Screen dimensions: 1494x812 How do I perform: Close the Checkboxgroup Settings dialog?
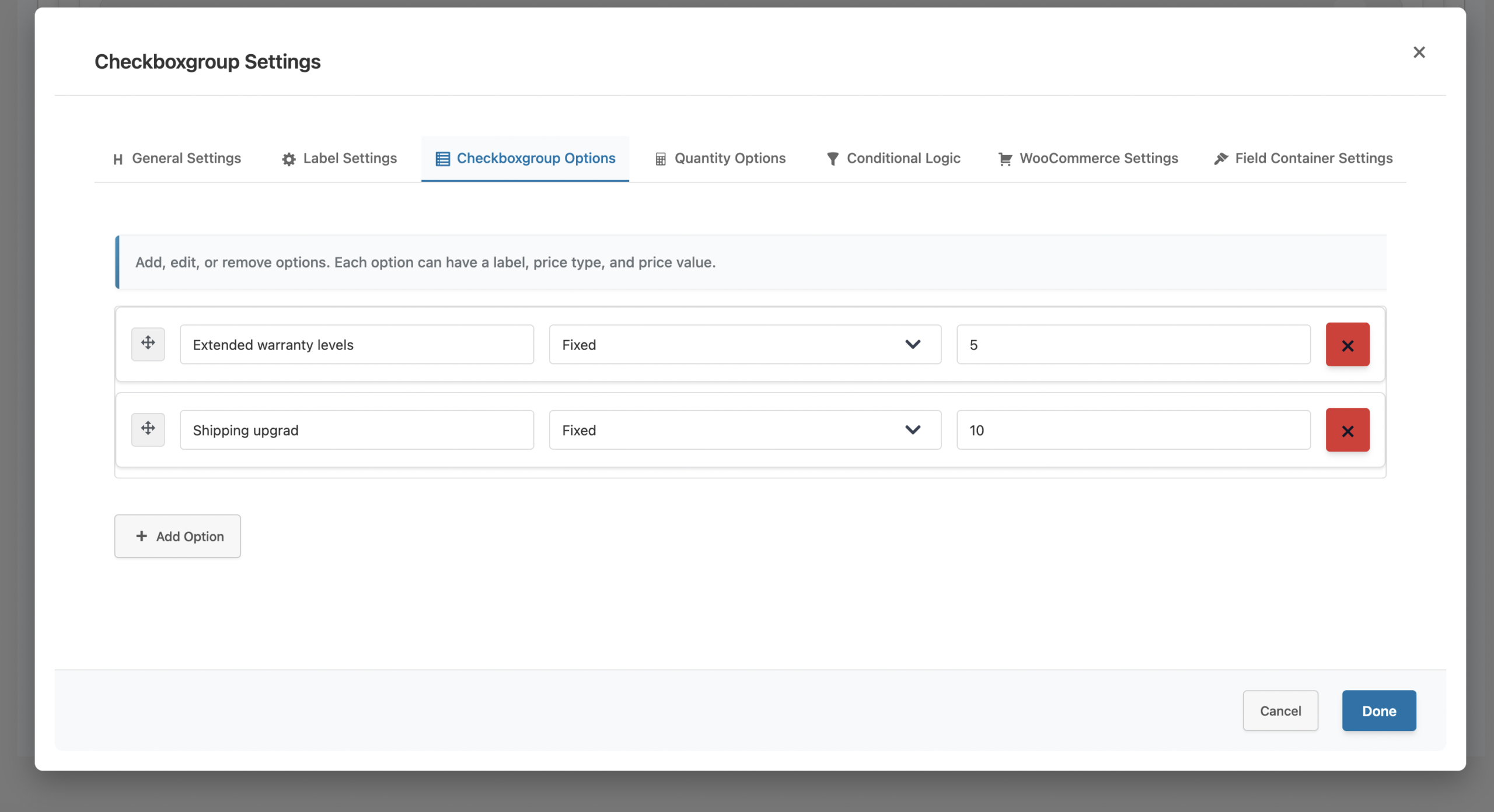[x=1419, y=52]
